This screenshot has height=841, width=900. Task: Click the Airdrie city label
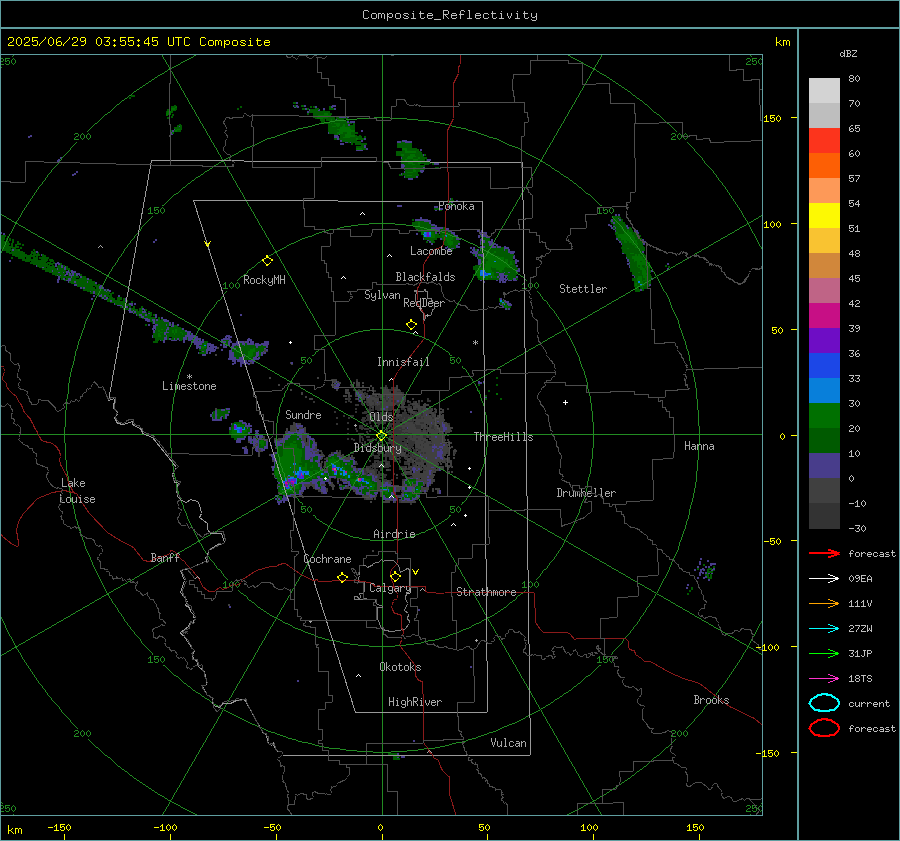(394, 534)
